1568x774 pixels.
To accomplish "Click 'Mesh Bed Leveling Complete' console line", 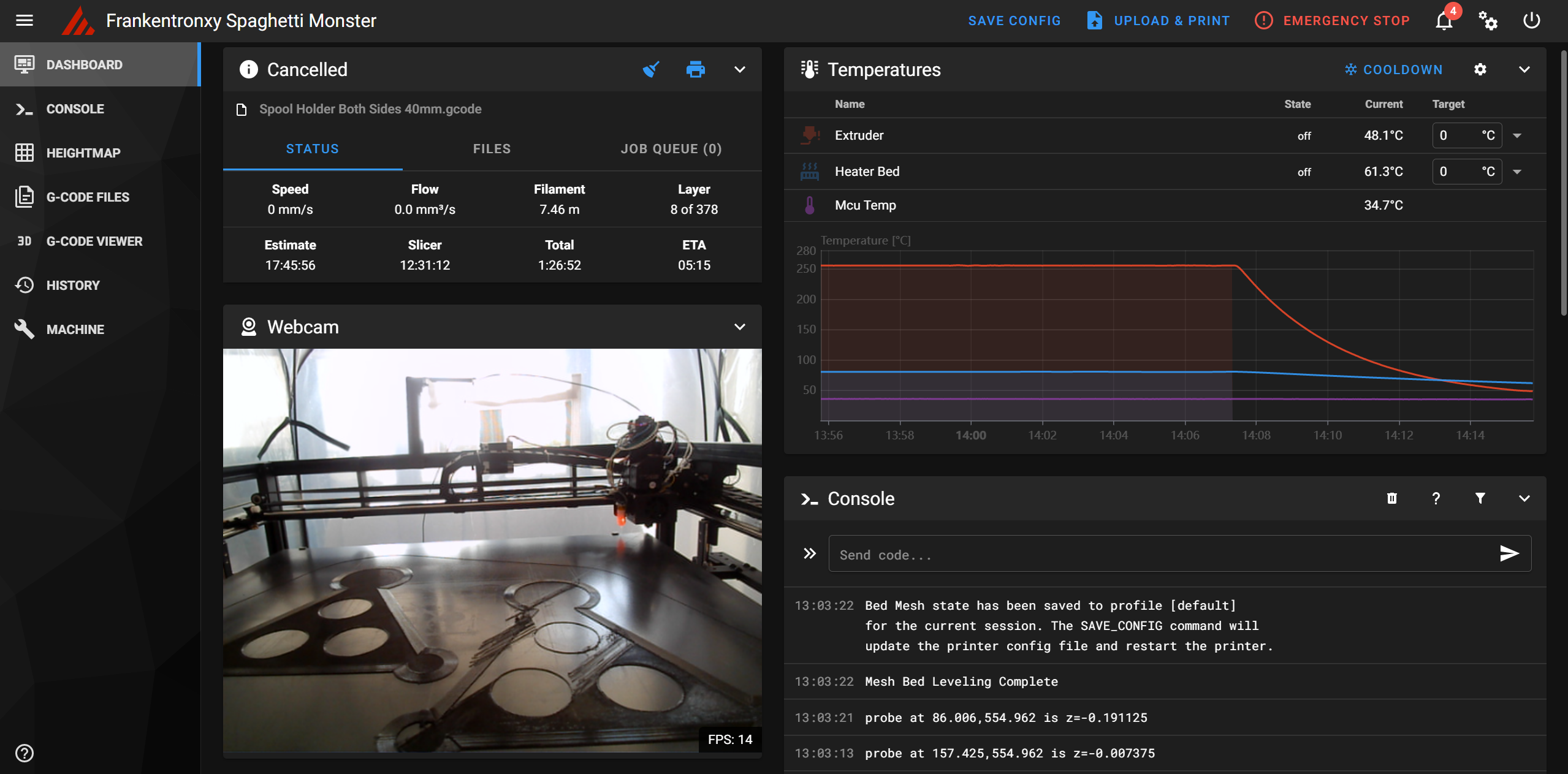I will tap(961, 681).
